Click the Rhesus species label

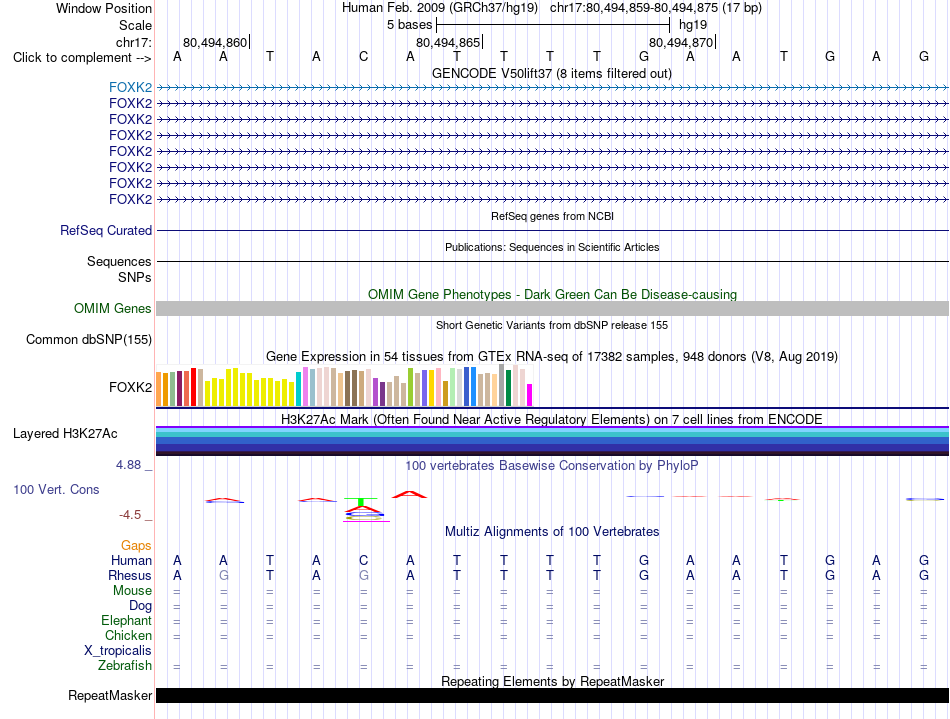[130, 575]
